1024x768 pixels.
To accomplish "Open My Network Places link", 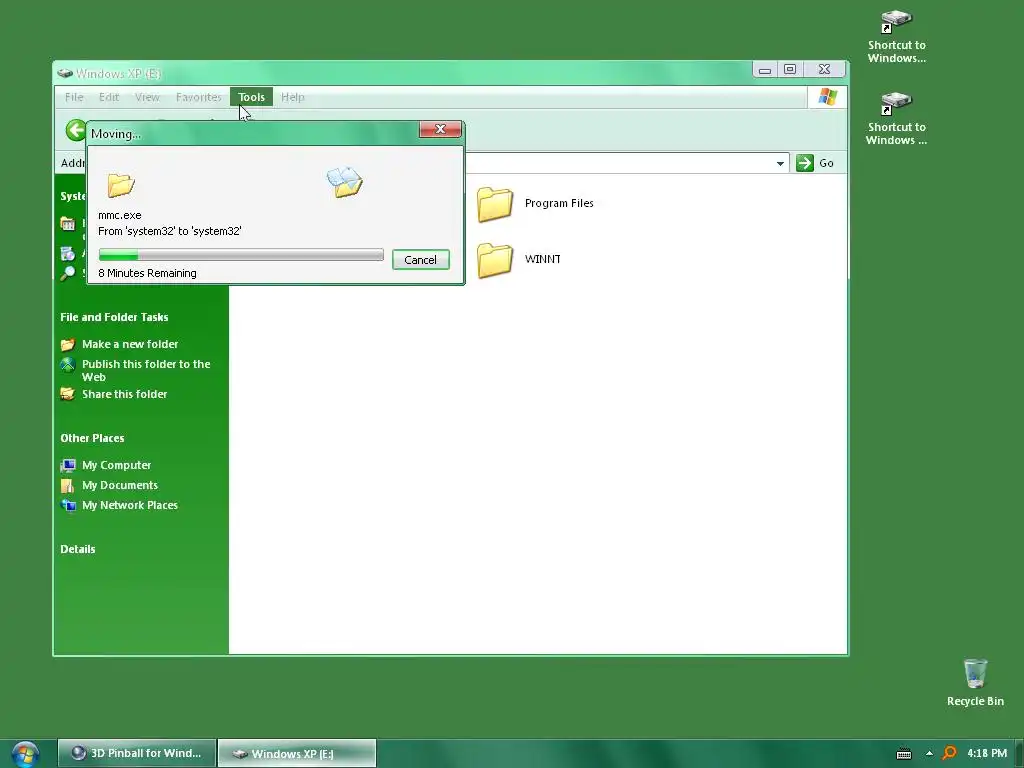I will (x=129, y=505).
